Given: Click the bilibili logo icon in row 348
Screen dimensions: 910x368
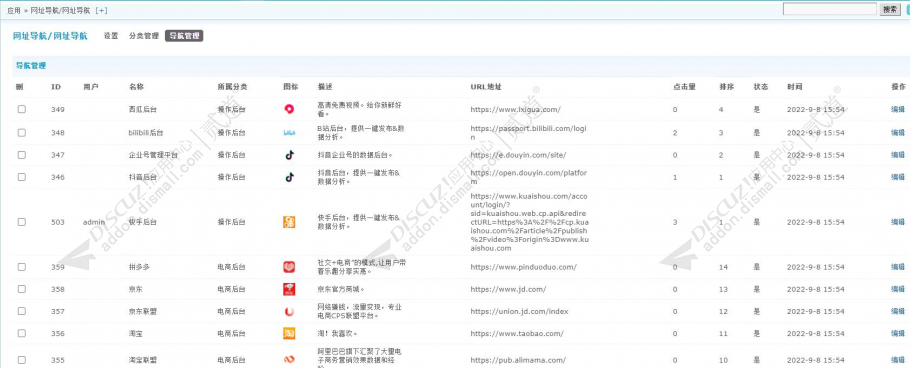Looking at the screenshot, I should coord(289,132).
